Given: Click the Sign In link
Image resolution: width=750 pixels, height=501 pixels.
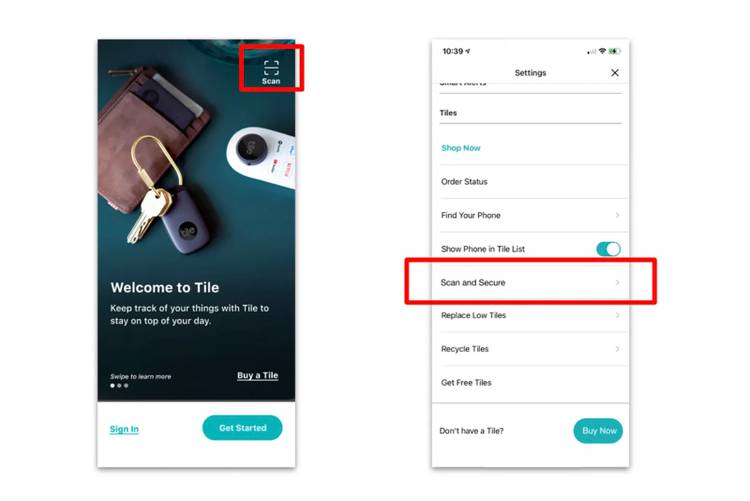Looking at the screenshot, I should click(124, 429).
